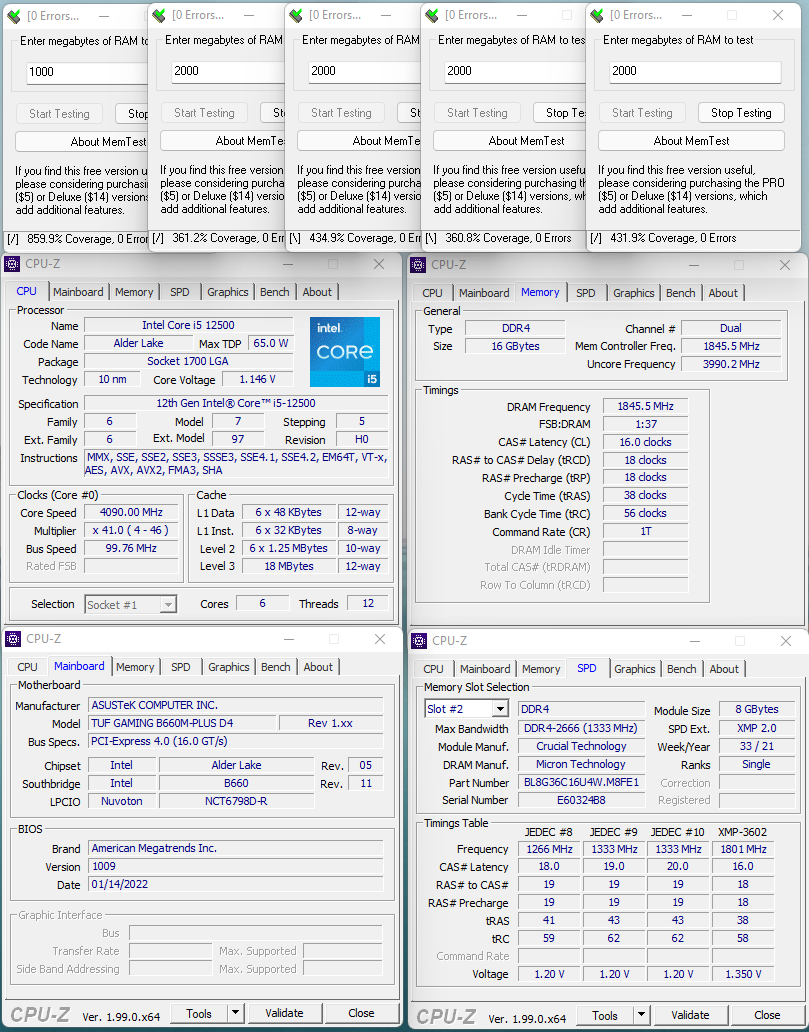The image size is (809, 1032).
Task: Open the About tab in the Processor window
Action: pyautogui.click(x=317, y=292)
